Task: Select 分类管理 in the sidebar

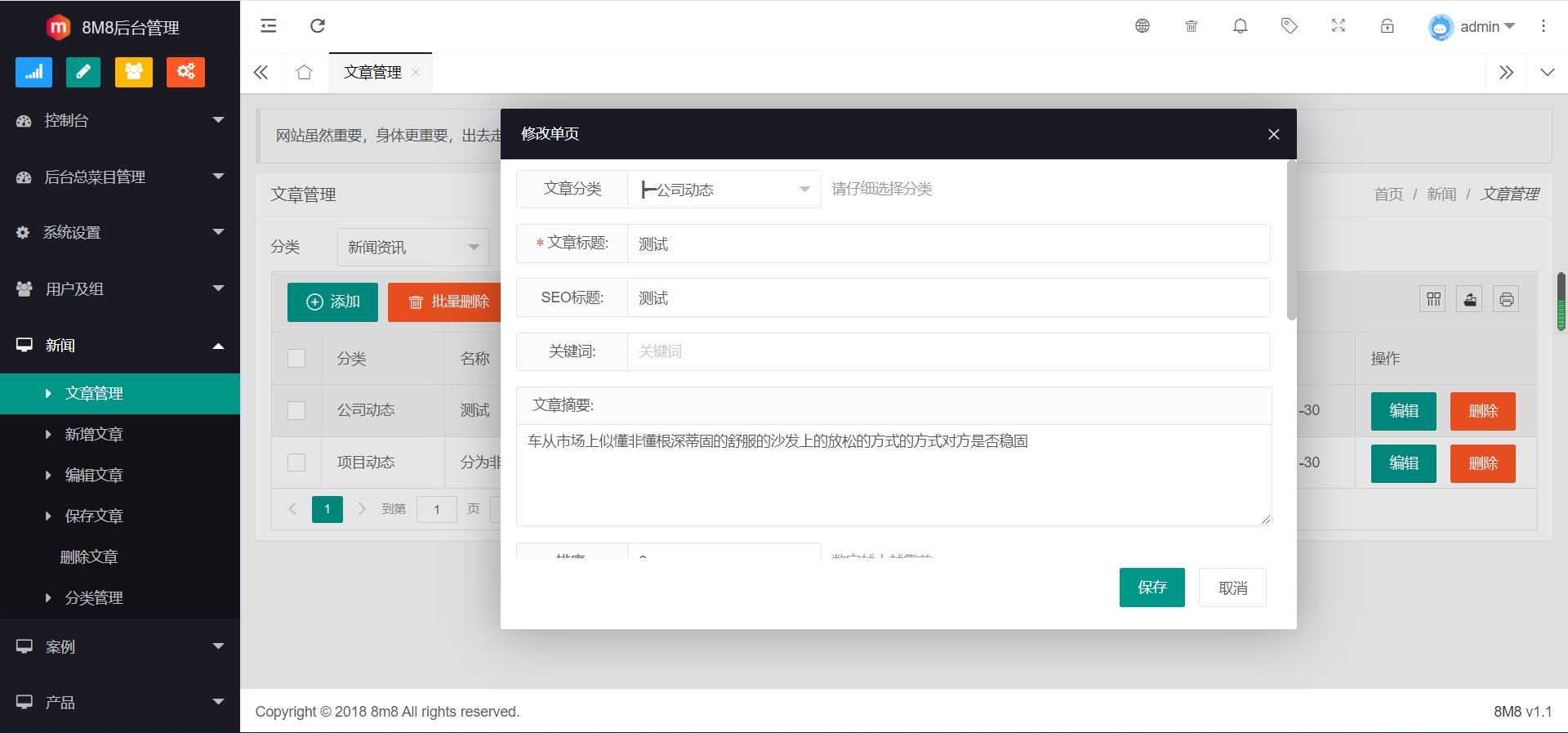Action: pyautogui.click(x=94, y=597)
